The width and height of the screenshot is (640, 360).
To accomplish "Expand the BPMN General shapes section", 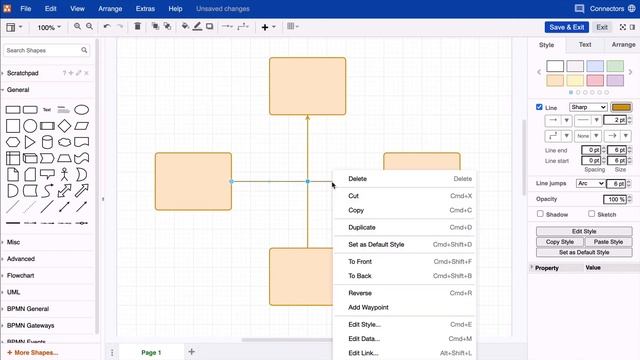I will pyautogui.click(x=28, y=309).
